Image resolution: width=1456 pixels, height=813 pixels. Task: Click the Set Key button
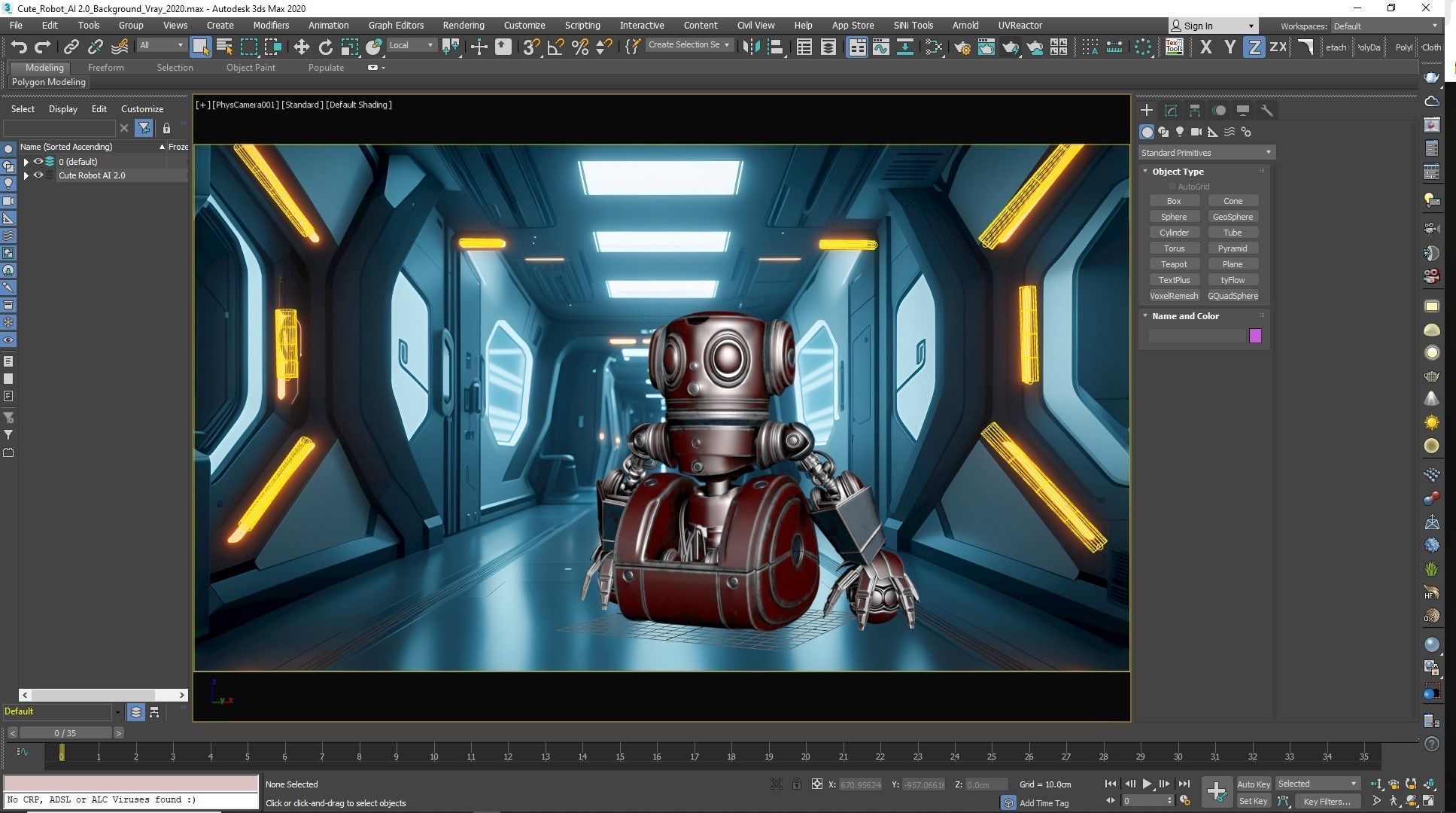pyautogui.click(x=1254, y=802)
